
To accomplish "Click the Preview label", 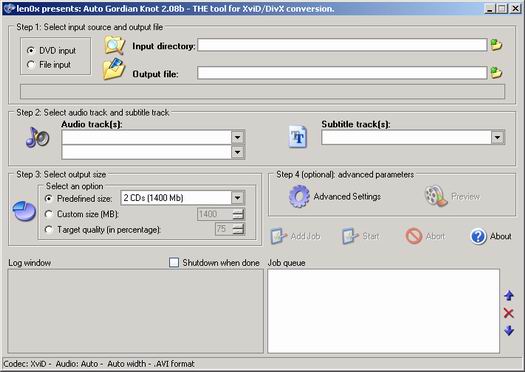I will [x=465, y=197].
